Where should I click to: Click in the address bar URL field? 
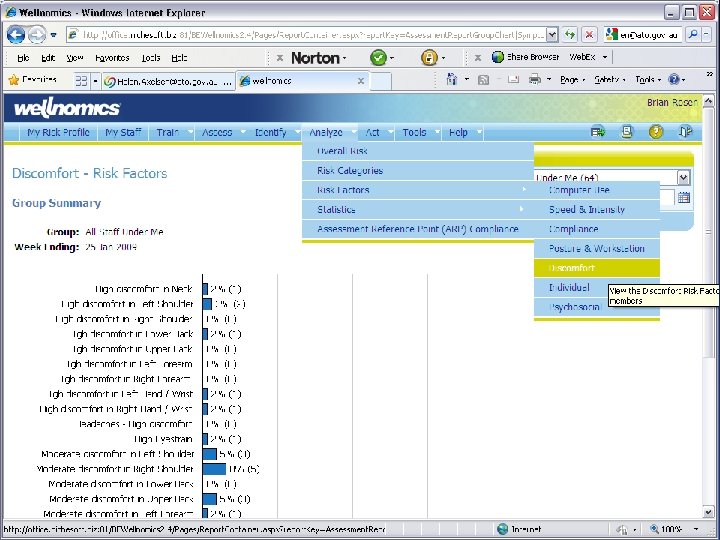click(x=307, y=34)
